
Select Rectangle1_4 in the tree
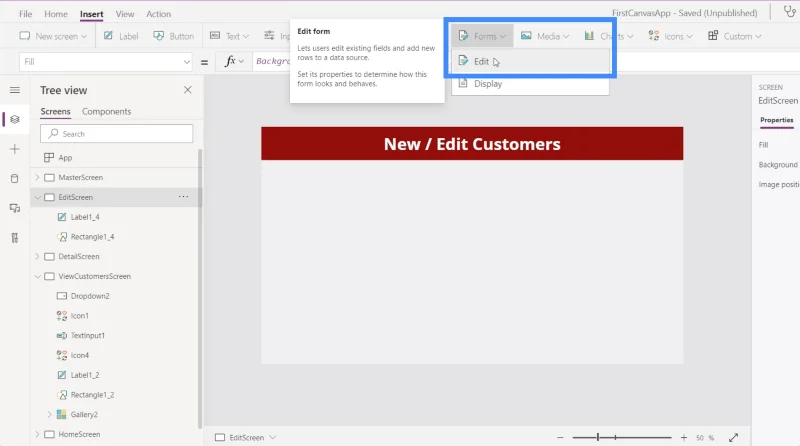tap(92, 237)
